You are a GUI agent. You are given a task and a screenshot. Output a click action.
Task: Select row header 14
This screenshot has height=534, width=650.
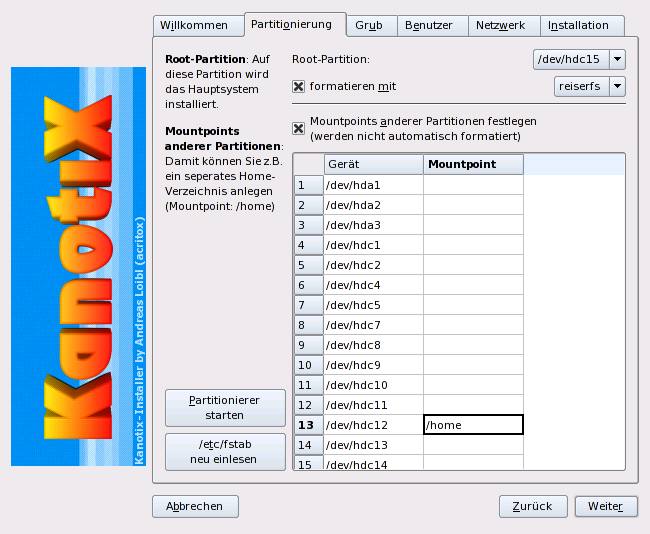point(308,445)
